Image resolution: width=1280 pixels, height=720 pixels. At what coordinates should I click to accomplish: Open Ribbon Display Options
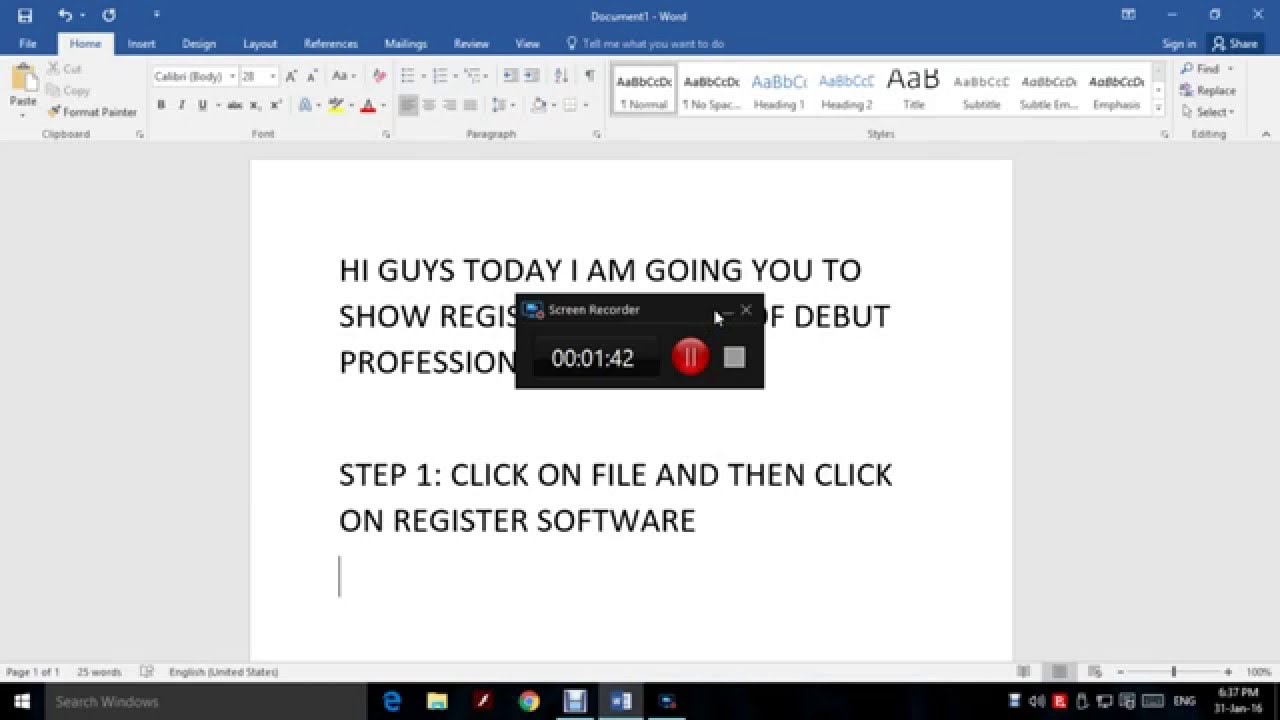point(1128,15)
